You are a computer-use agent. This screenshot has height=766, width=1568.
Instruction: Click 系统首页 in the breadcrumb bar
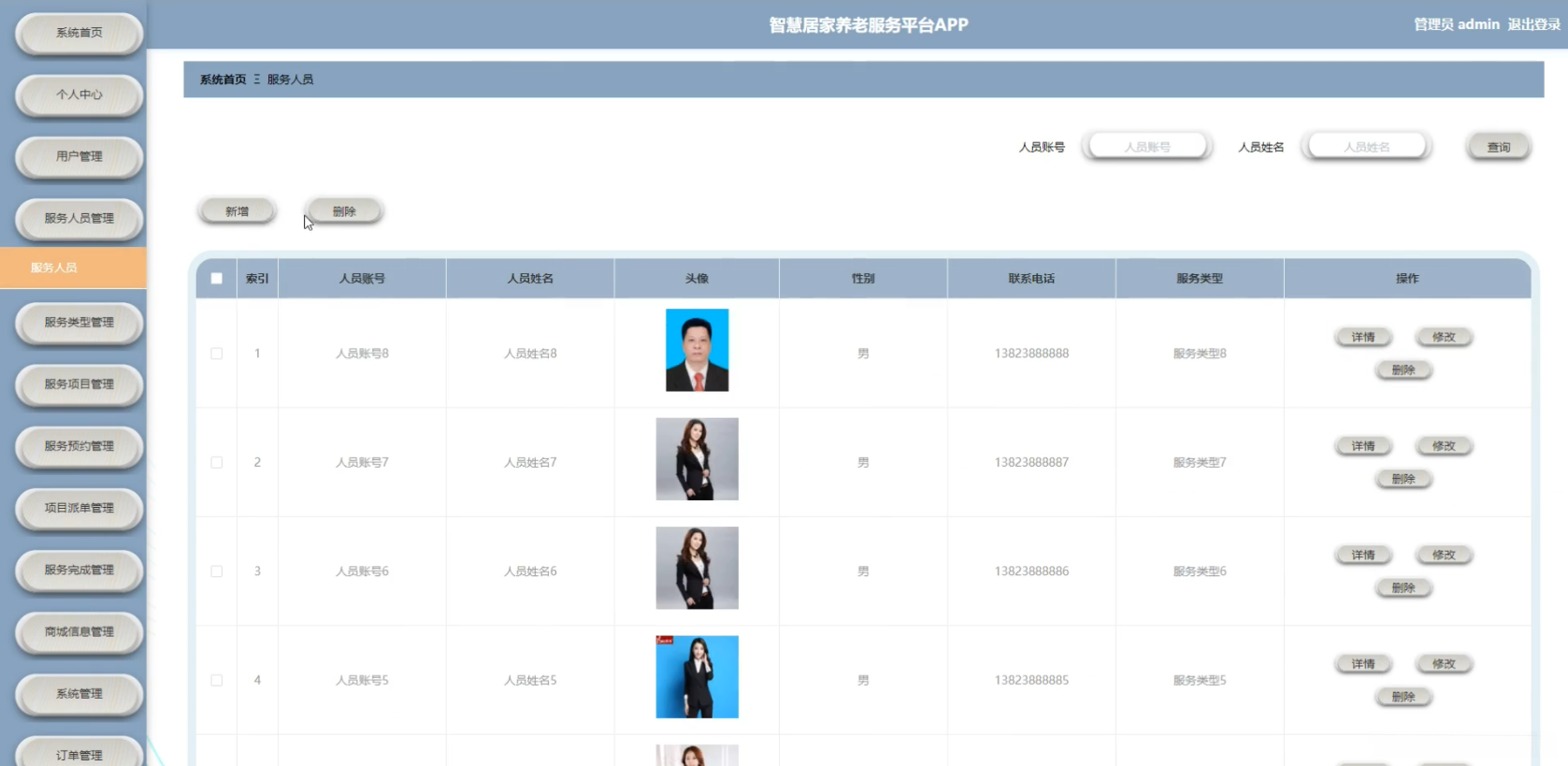[223, 79]
